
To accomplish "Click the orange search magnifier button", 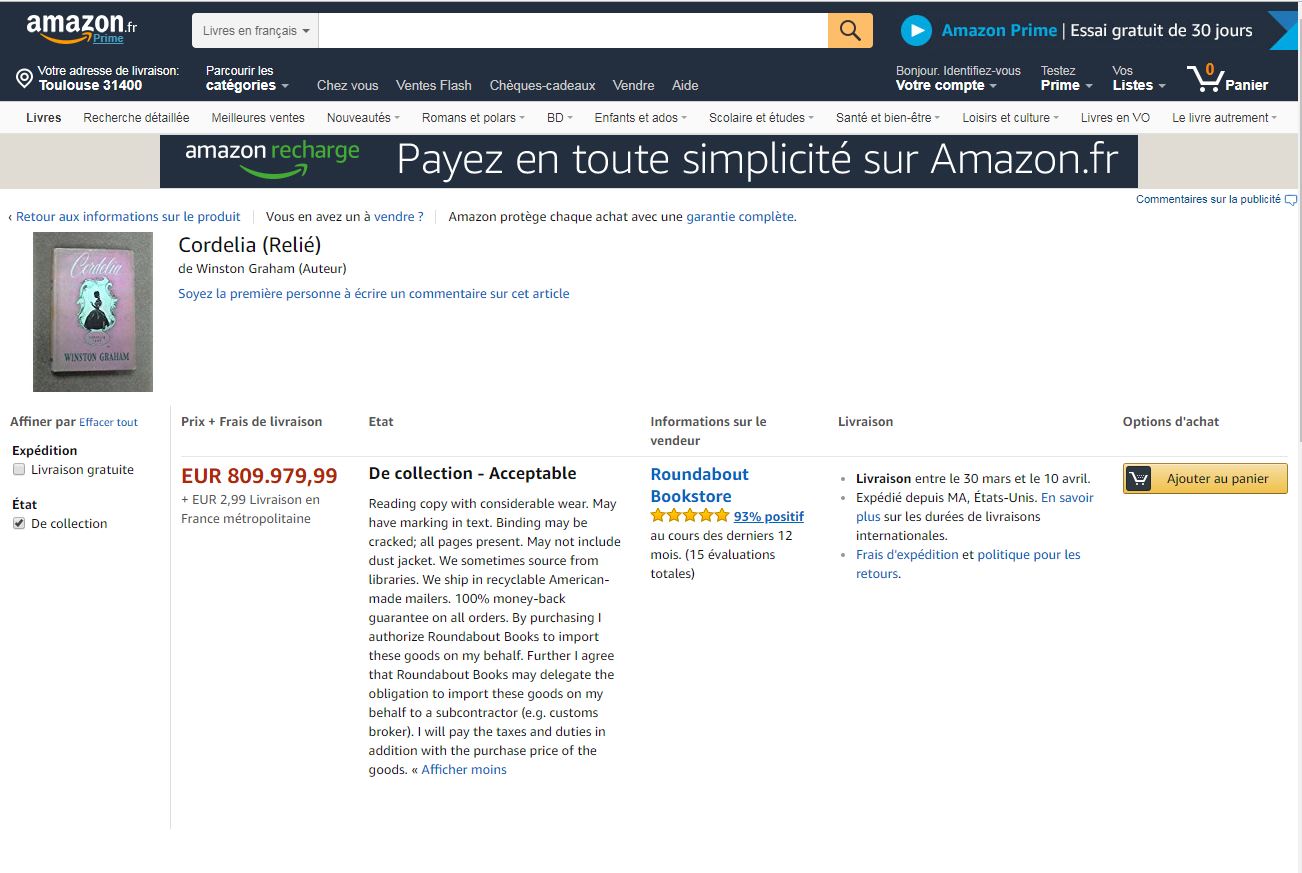I will coord(850,30).
